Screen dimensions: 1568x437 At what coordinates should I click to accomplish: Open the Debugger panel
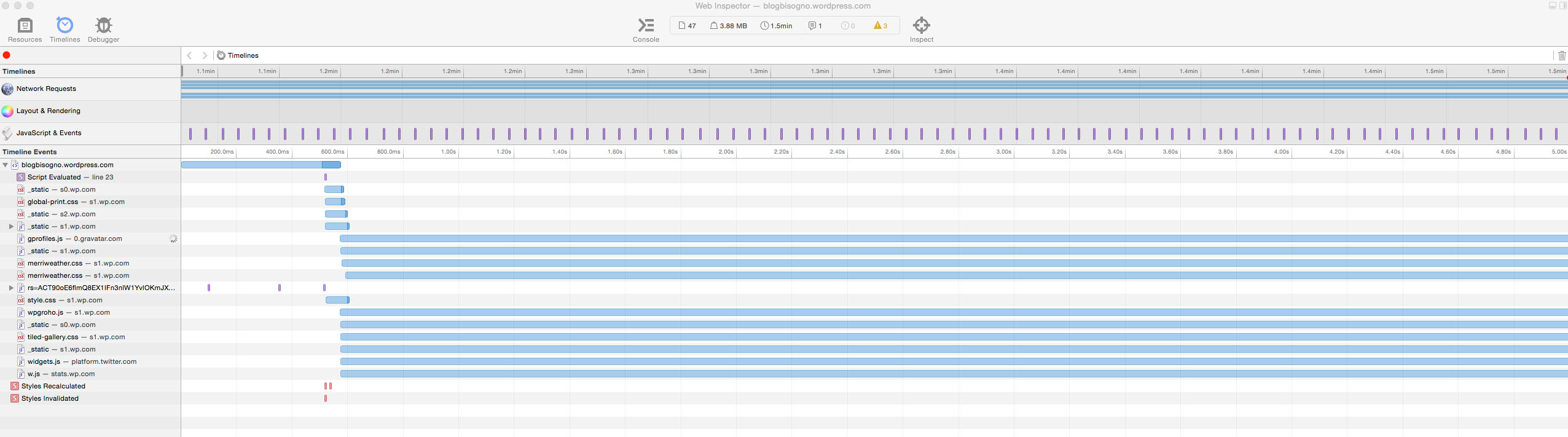pos(103,30)
